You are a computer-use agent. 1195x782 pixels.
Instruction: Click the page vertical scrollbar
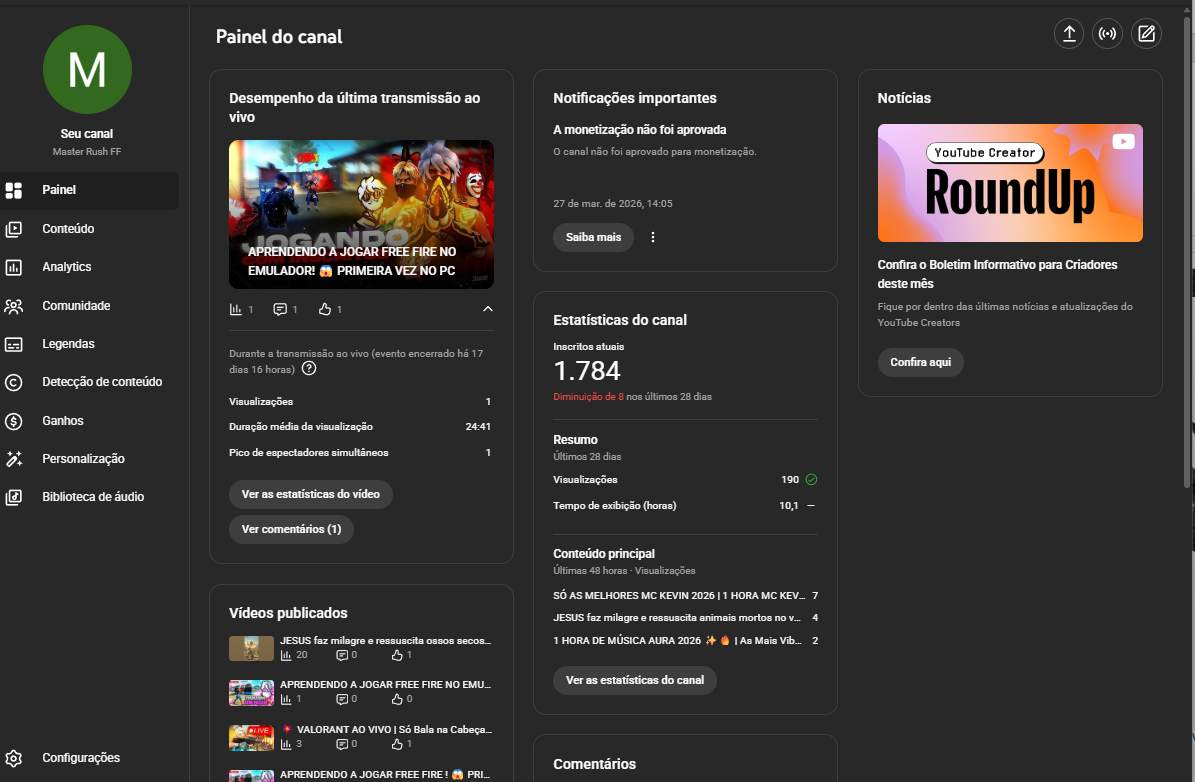(1187, 252)
